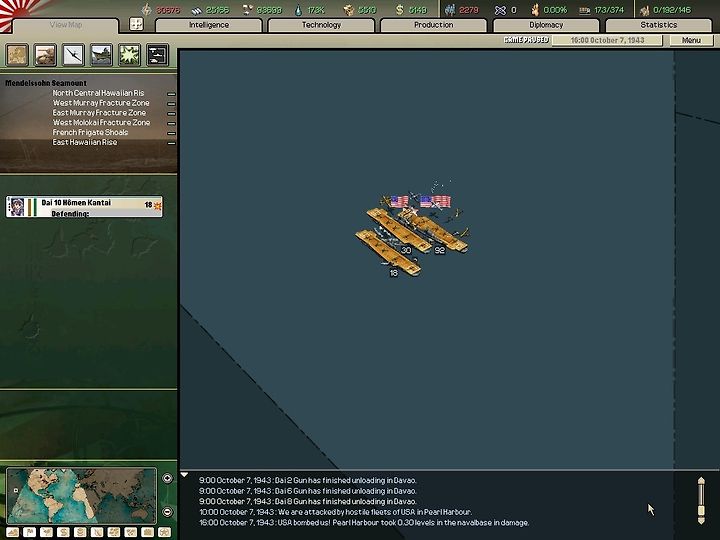Image resolution: width=720 pixels, height=540 pixels.
Task: Open active battles explosion icon
Action: click(129, 55)
